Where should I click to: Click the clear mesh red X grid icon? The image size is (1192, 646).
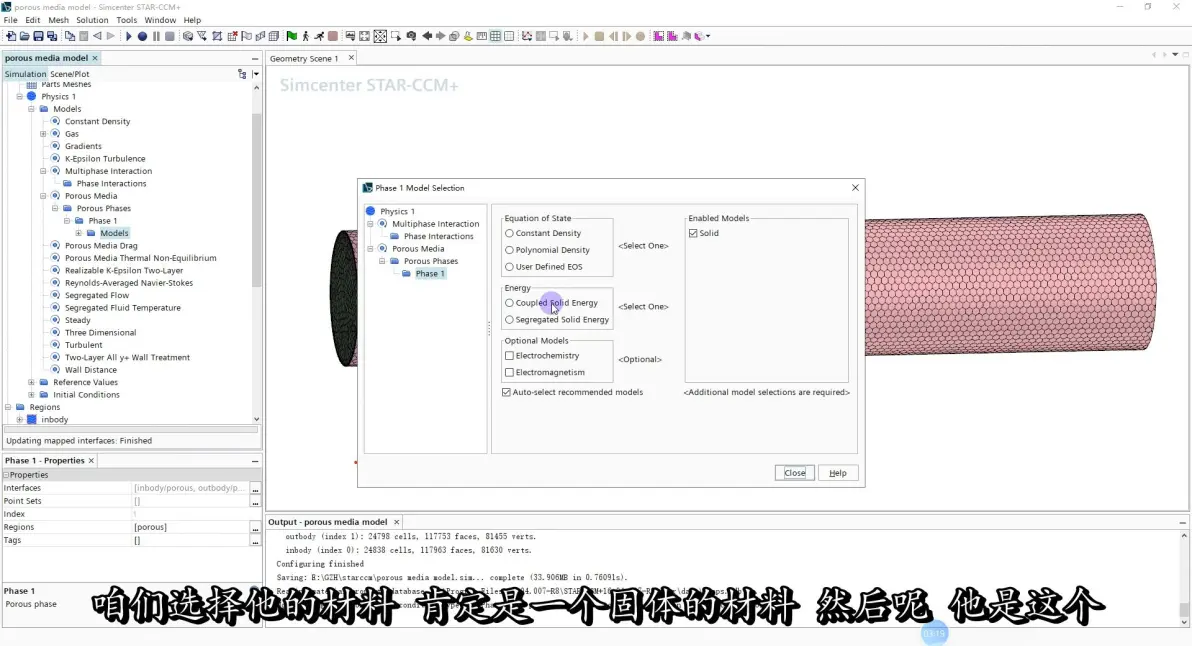click(x=233, y=36)
